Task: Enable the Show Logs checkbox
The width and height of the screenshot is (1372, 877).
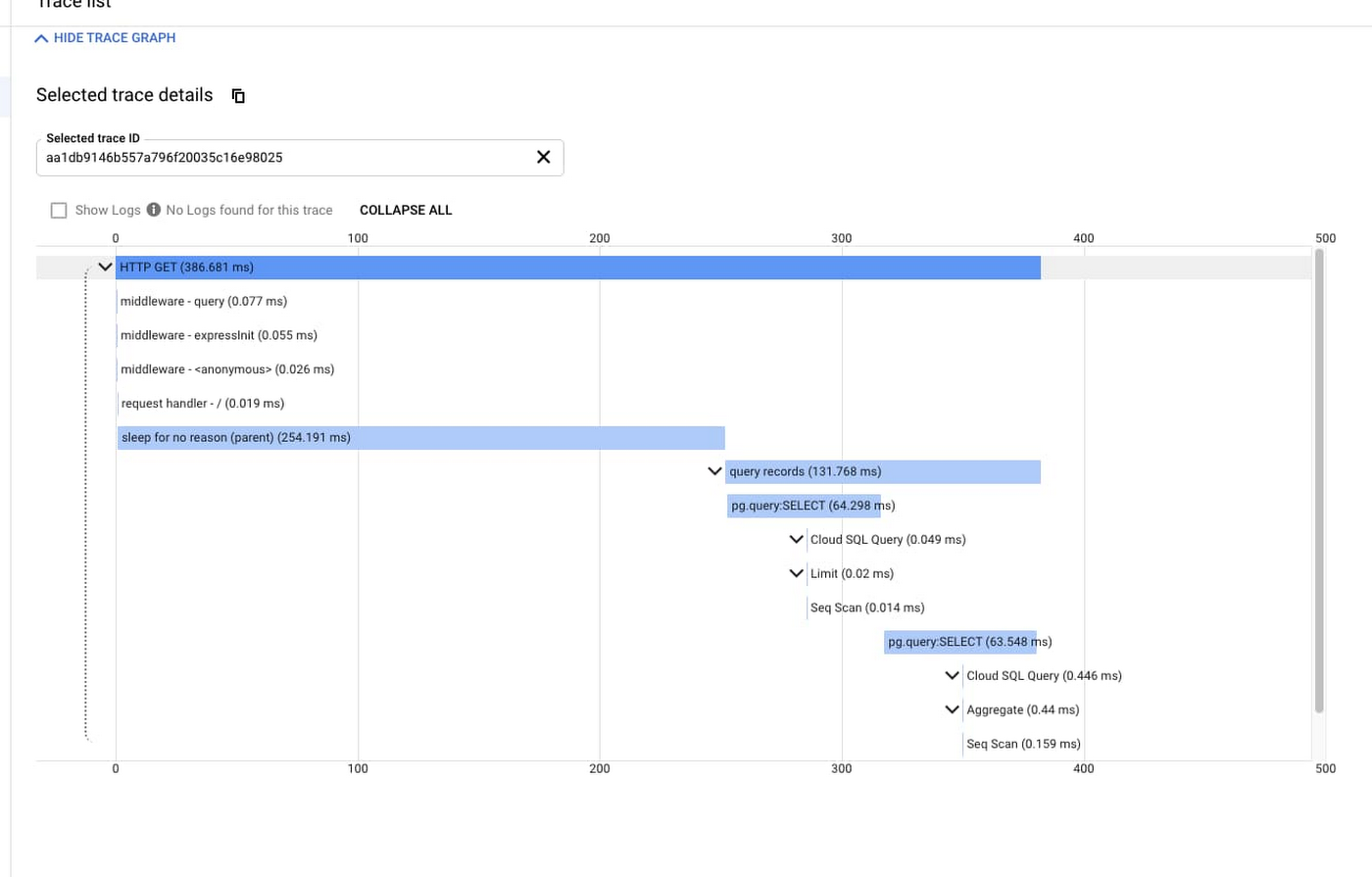Action: pos(59,210)
